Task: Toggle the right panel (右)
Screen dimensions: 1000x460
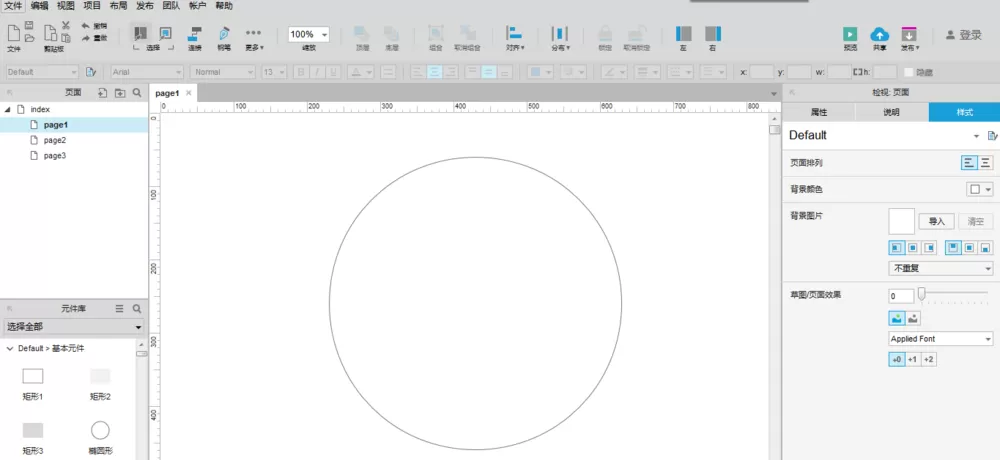Action: 712,38
